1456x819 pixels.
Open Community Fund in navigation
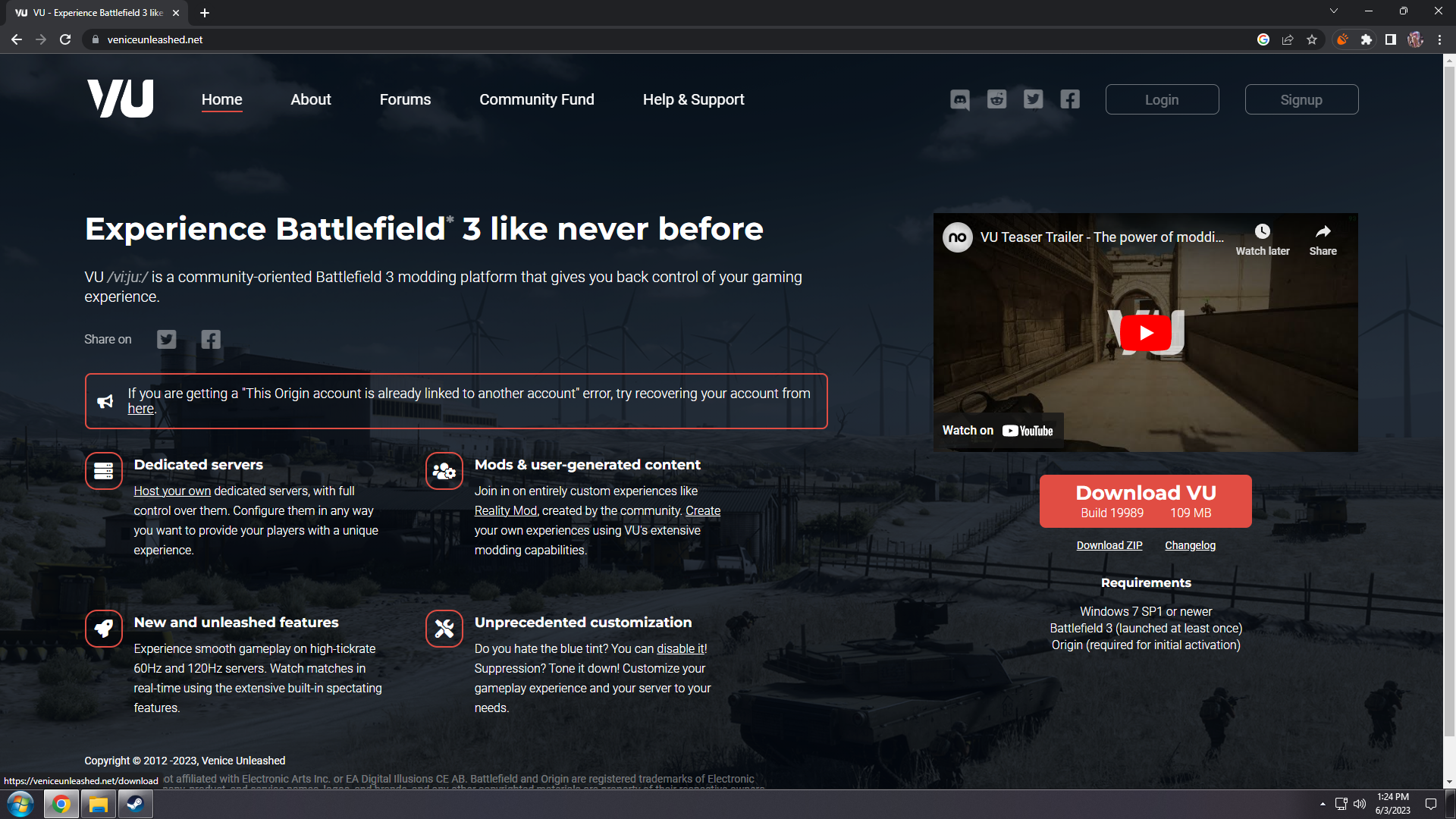tap(536, 99)
